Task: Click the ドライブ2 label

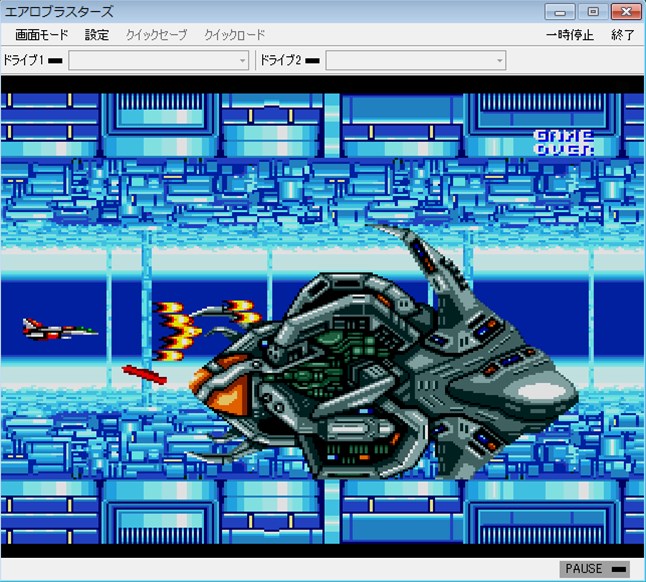Action: pyautogui.click(x=281, y=61)
